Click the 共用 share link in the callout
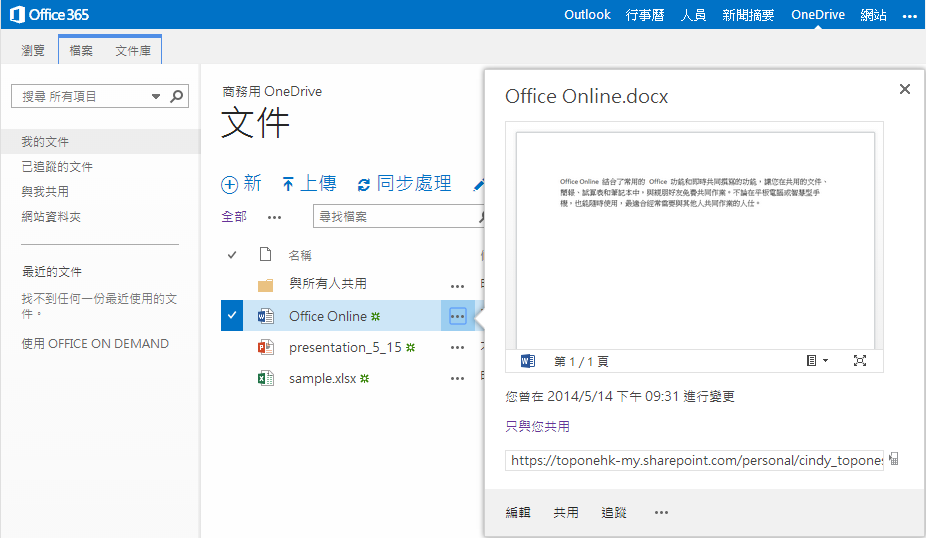The width and height of the screenshot is (926, 538). 566,513
